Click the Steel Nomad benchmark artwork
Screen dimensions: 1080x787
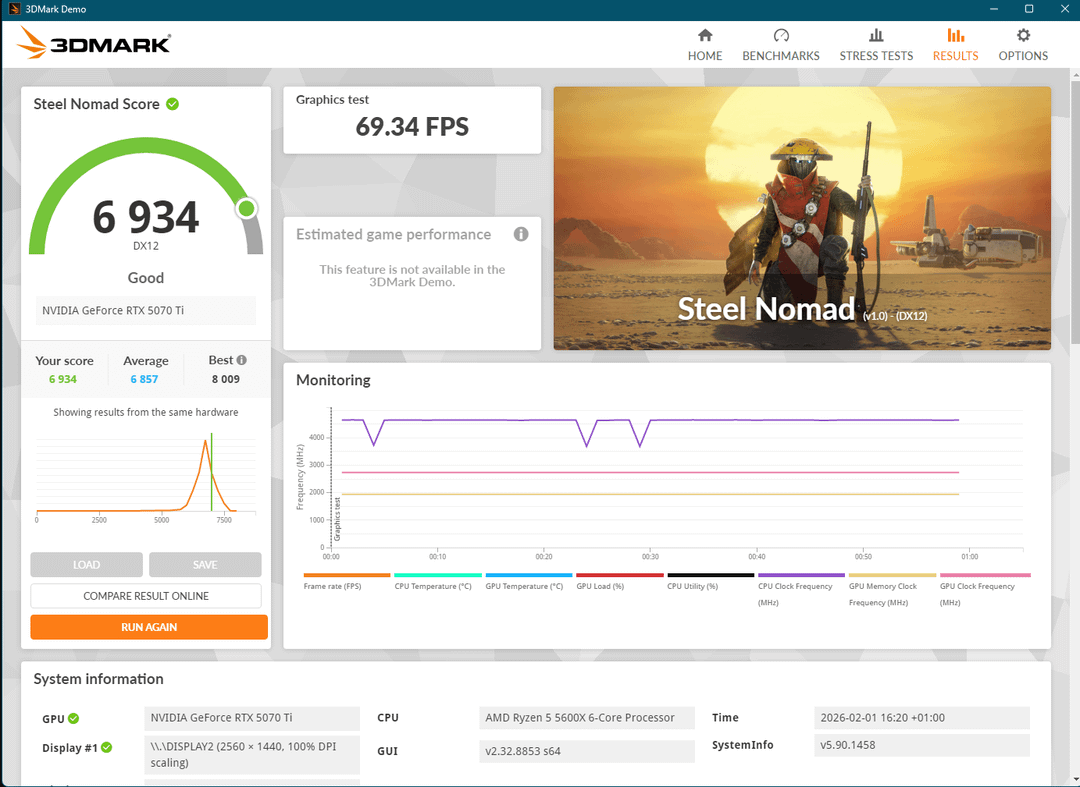coord(802,218)
